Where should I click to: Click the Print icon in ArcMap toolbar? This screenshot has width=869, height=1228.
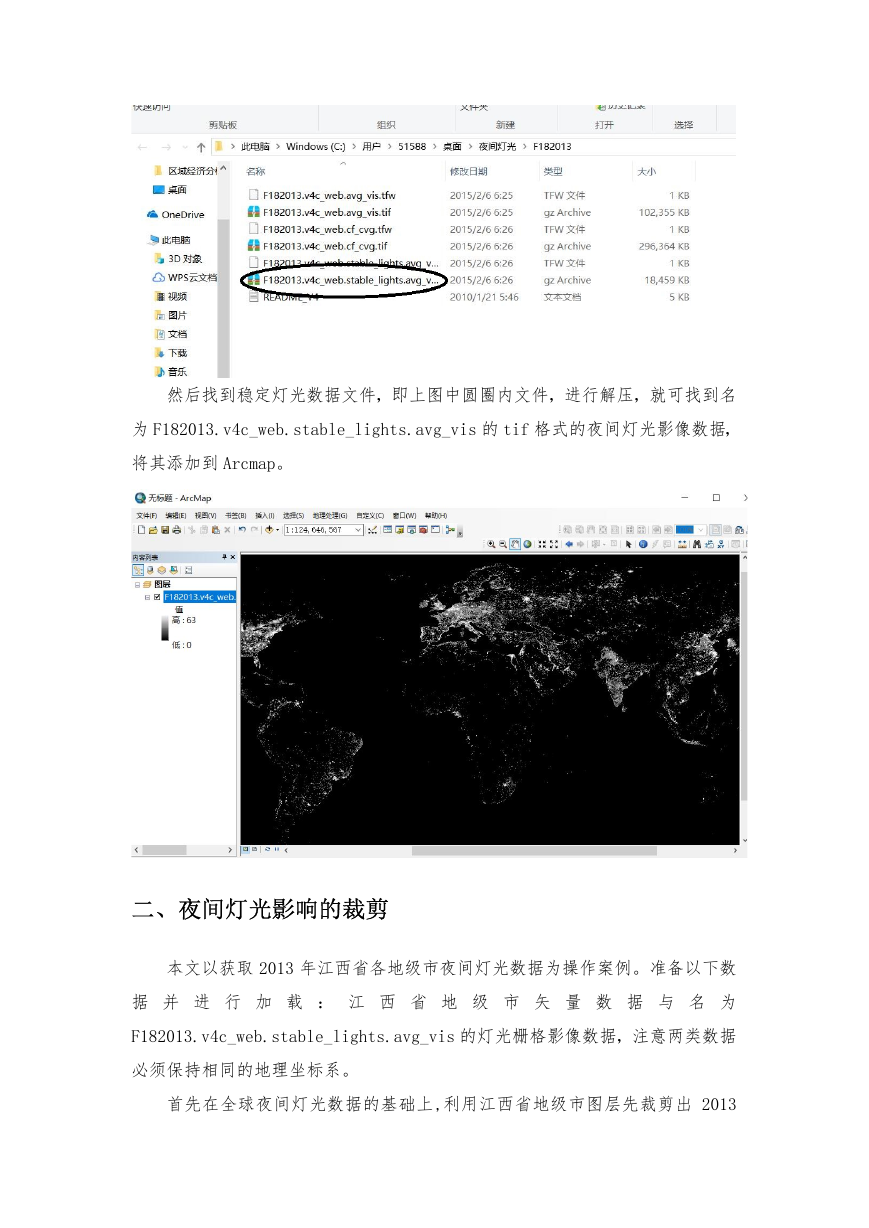tap(176, 530)
